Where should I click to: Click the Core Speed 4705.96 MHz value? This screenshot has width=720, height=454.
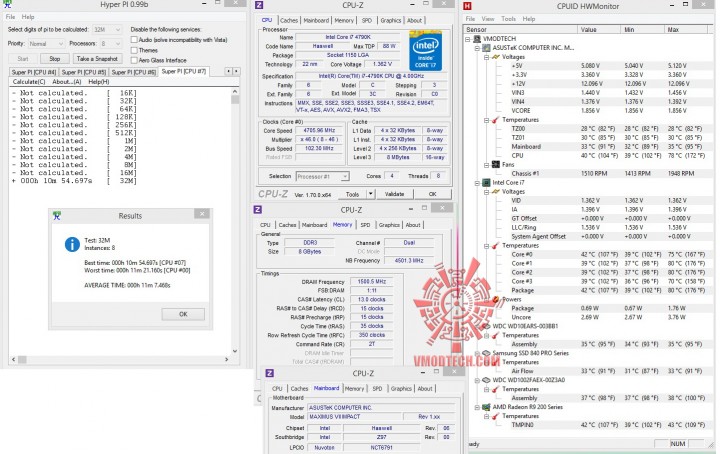tap(320, 131)
